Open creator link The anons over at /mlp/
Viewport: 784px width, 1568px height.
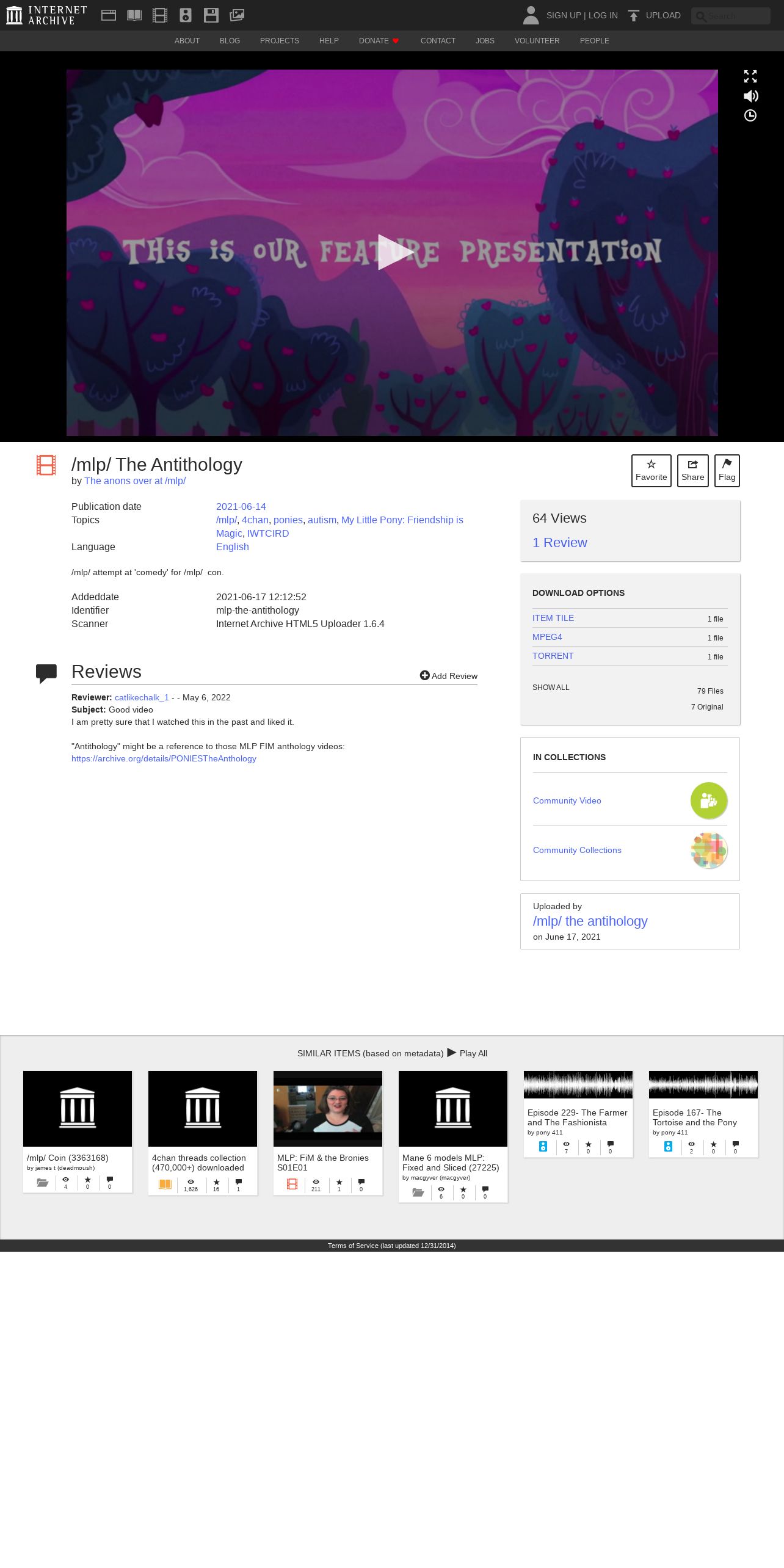coord(135,481)
